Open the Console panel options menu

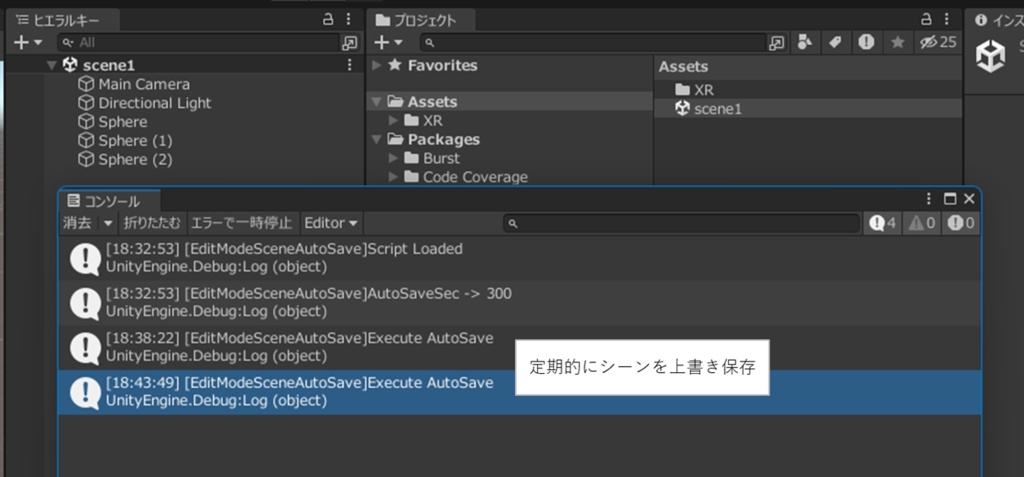tap(929, 199)
